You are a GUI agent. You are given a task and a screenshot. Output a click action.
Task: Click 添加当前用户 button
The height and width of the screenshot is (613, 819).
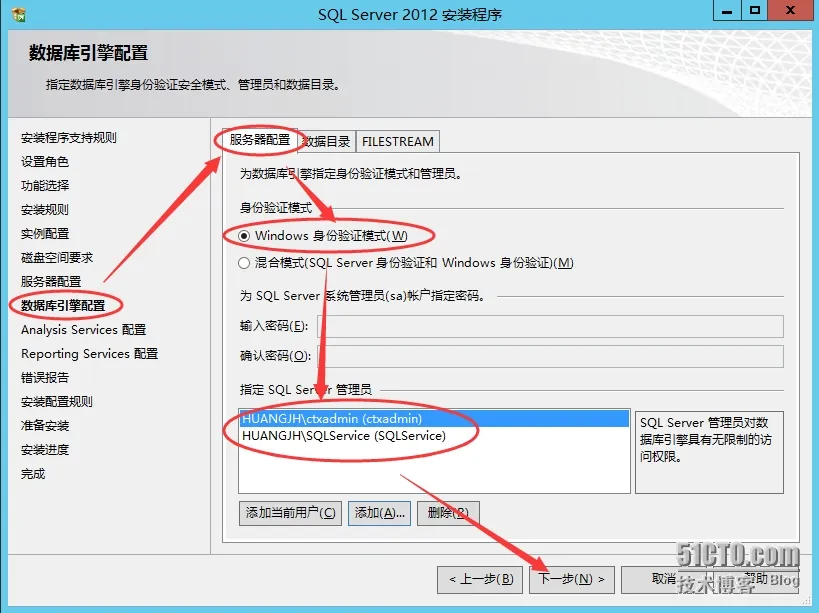coord(290,513)
